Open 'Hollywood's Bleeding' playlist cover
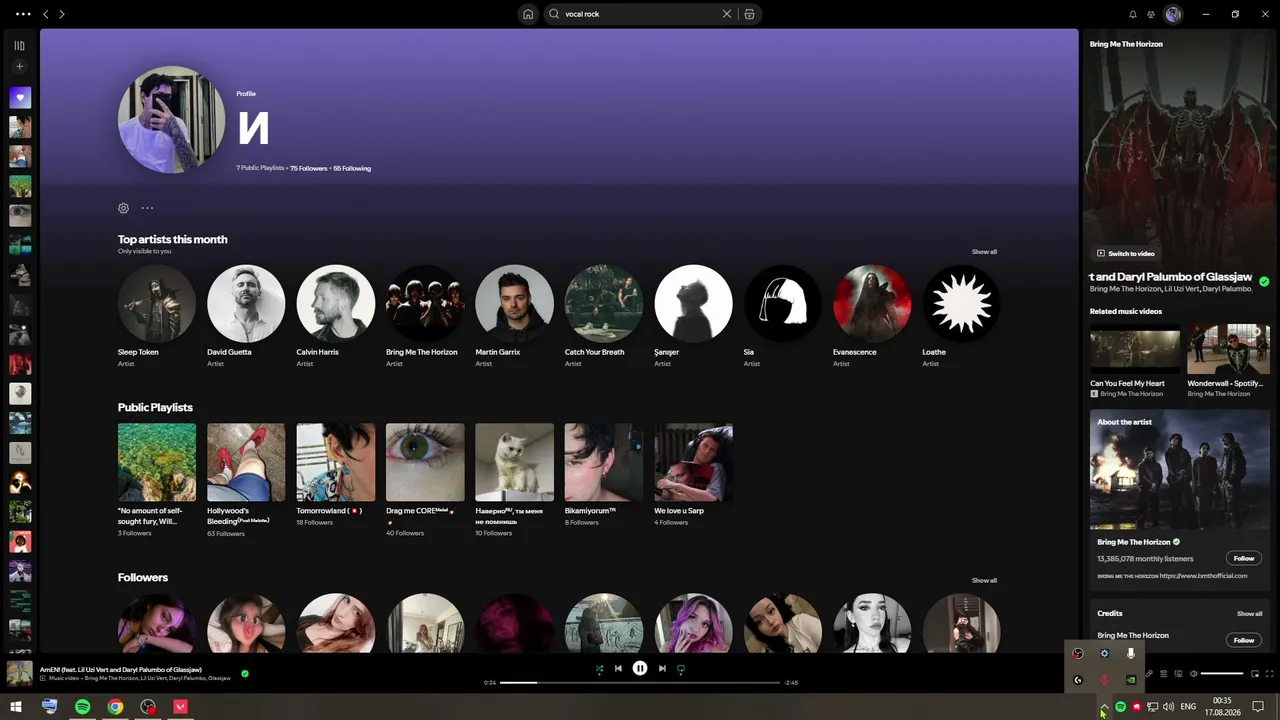The width and height of the screenshot is (1280, 720). click(246, 462)
